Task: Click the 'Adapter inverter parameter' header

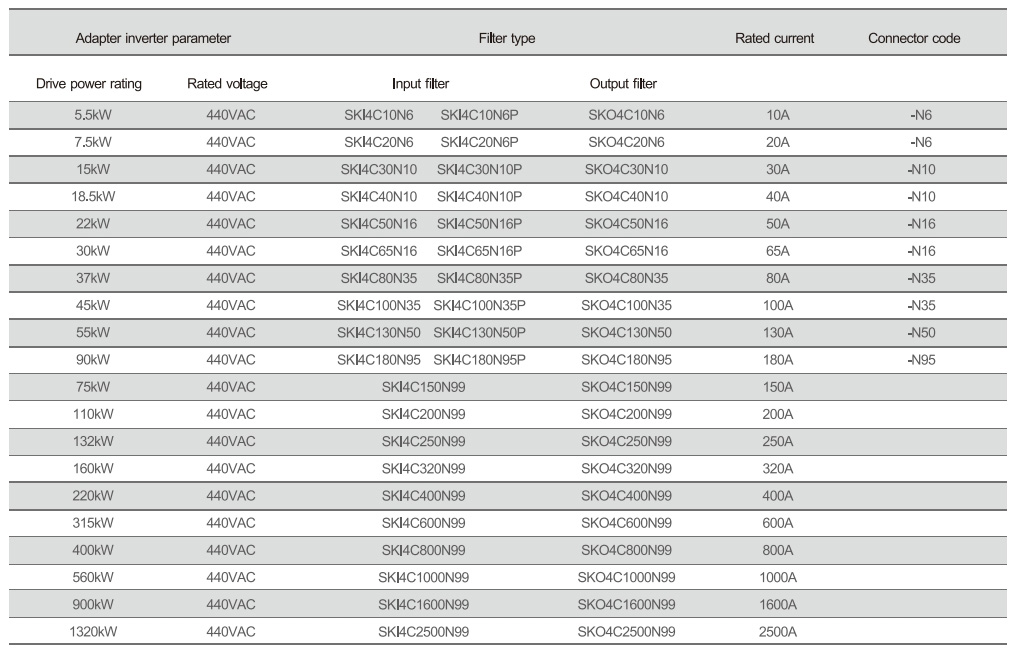Action: [x=153, y=38]
